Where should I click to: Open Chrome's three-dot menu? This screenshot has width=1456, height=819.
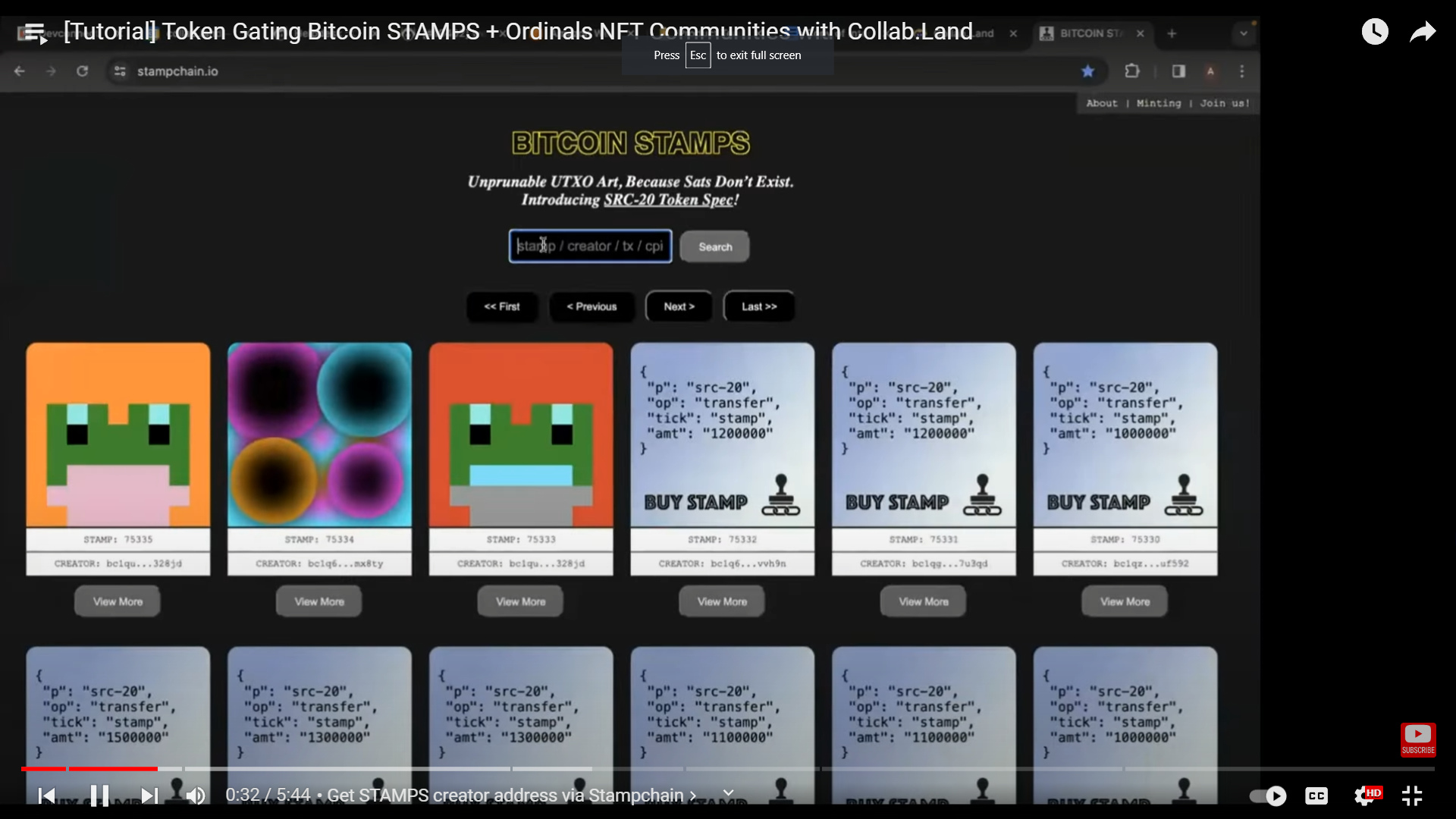(x=1242, y=71)
